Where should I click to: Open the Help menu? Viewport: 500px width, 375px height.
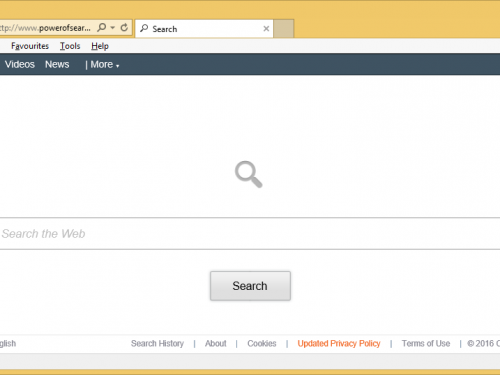(100, 46)
